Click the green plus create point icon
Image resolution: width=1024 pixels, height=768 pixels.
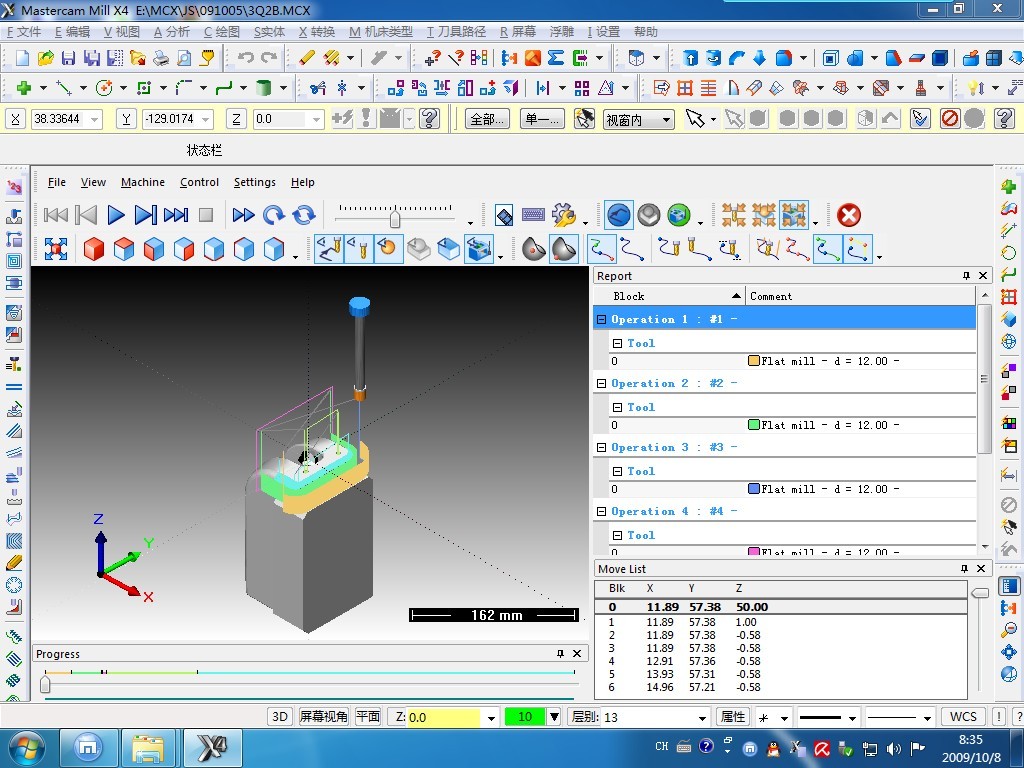[x=24, y=88]
